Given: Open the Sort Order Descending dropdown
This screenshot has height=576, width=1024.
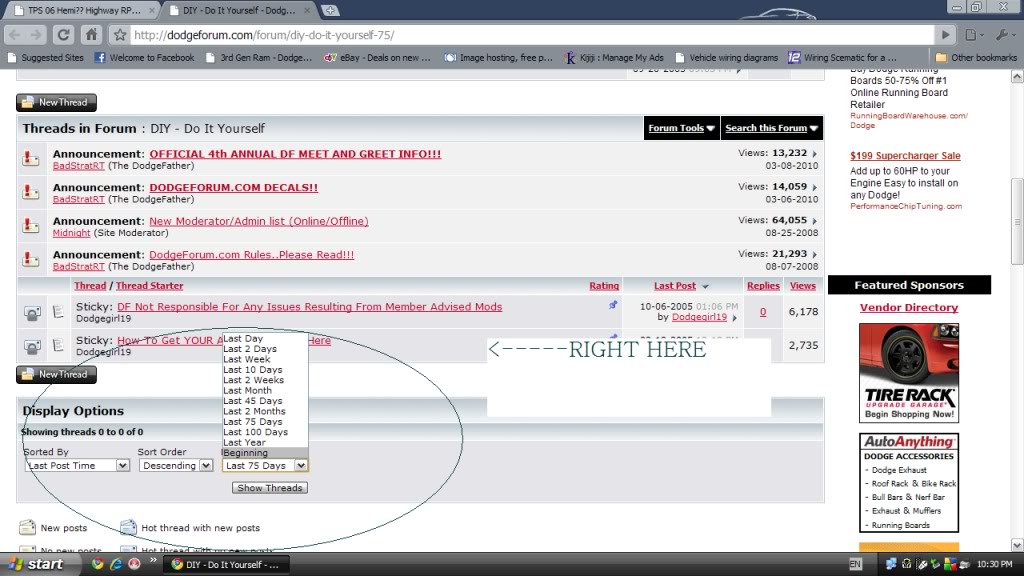Looking at the screenshot, I should (x=176, y=466).
